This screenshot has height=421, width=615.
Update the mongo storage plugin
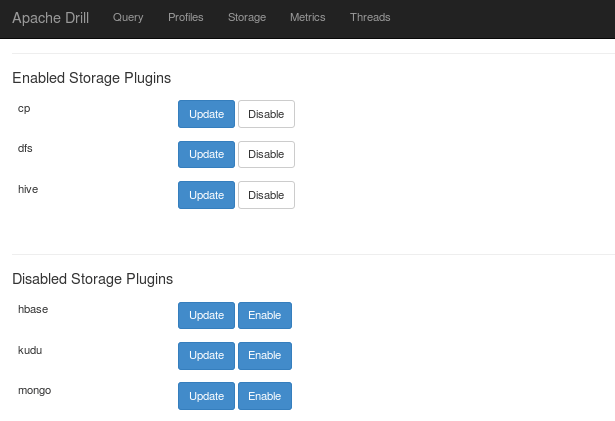pyautogui.click(x=206, y=396)
